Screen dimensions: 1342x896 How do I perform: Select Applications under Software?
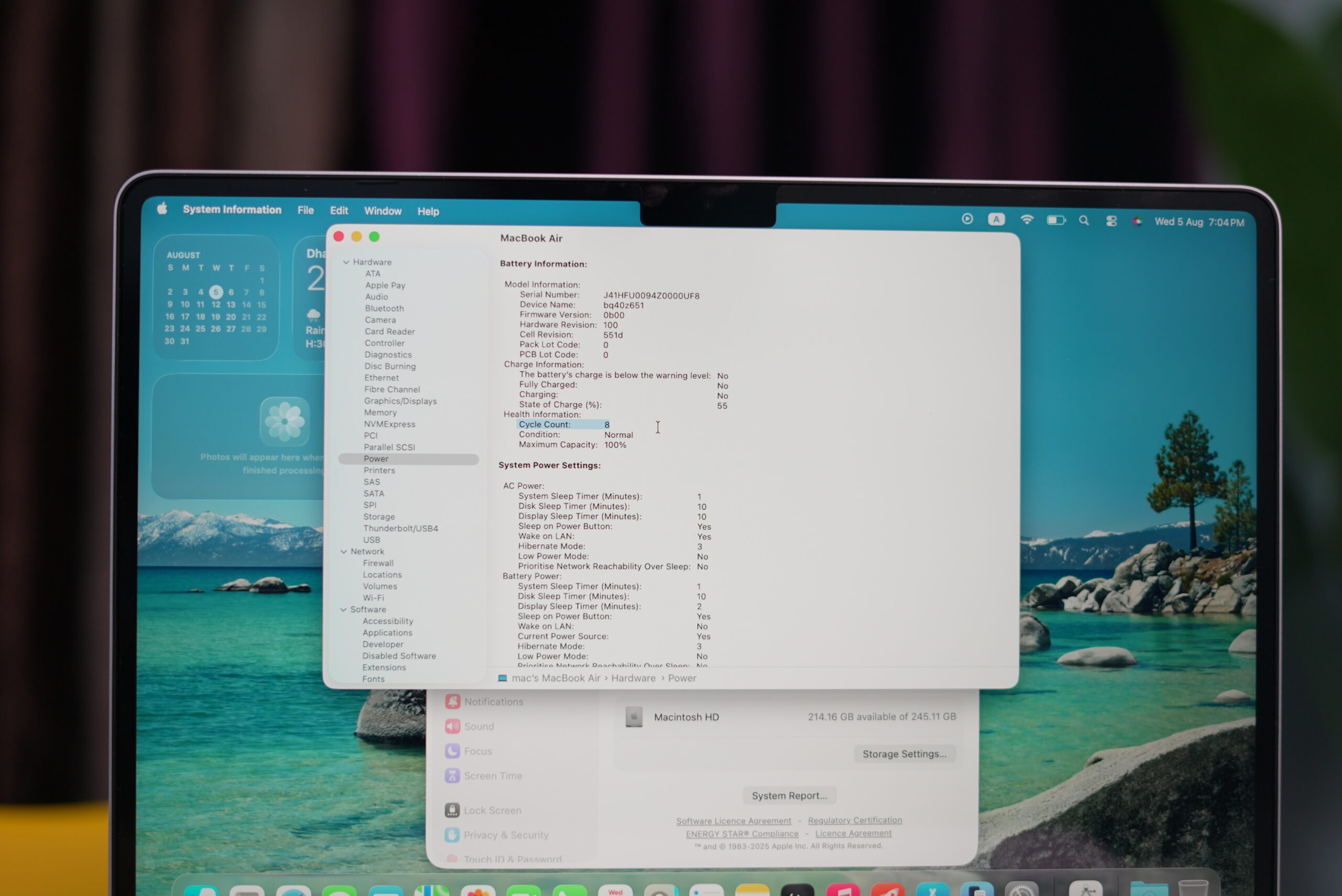387,632
